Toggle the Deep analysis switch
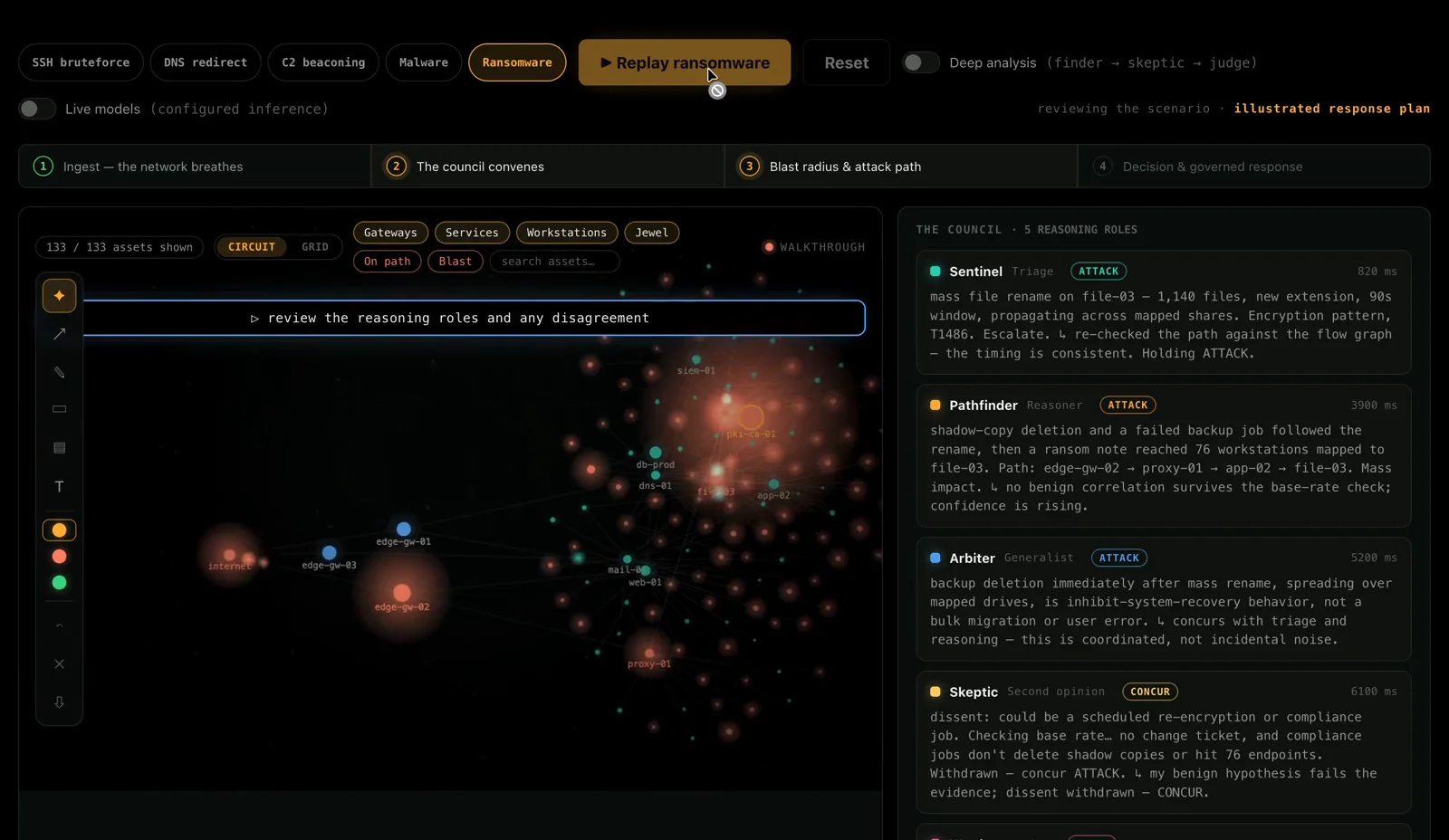 point(920,62)
